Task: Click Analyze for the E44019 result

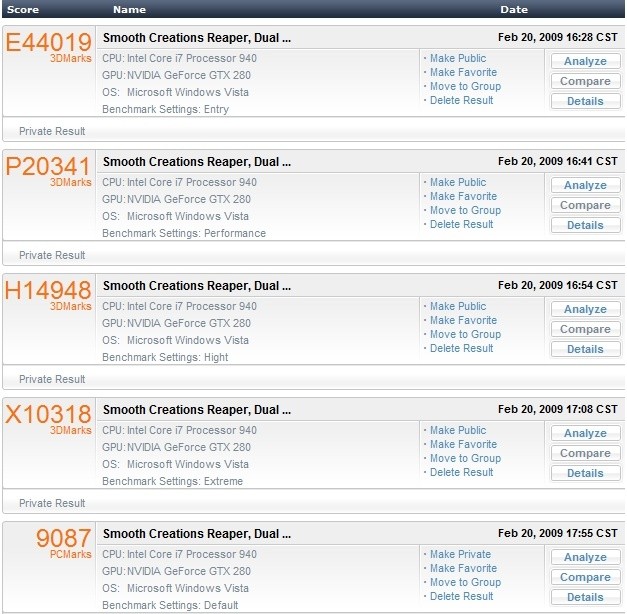Action: (x=585, y=61)
